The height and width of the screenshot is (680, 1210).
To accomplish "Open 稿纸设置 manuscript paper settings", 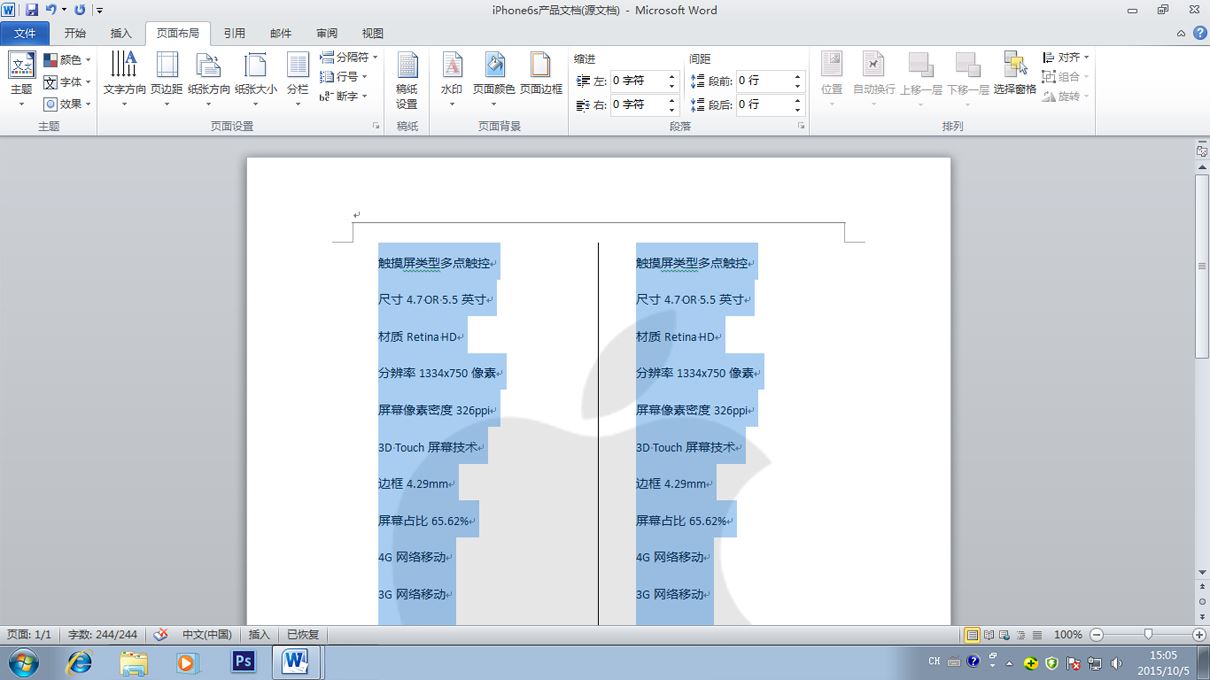I will click(407, 80).
